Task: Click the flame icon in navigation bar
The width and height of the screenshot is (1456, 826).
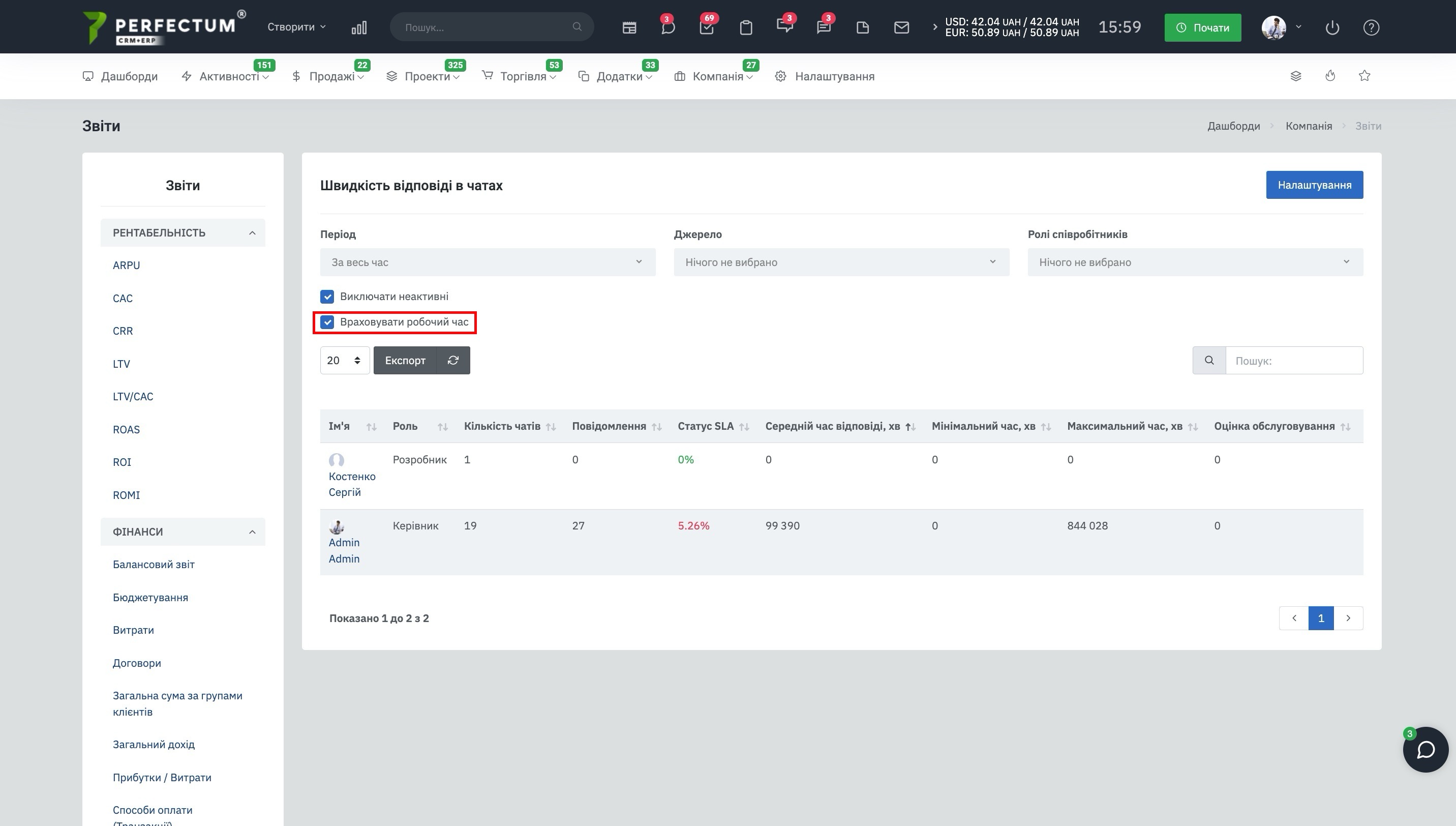Action: (1330, 76)
